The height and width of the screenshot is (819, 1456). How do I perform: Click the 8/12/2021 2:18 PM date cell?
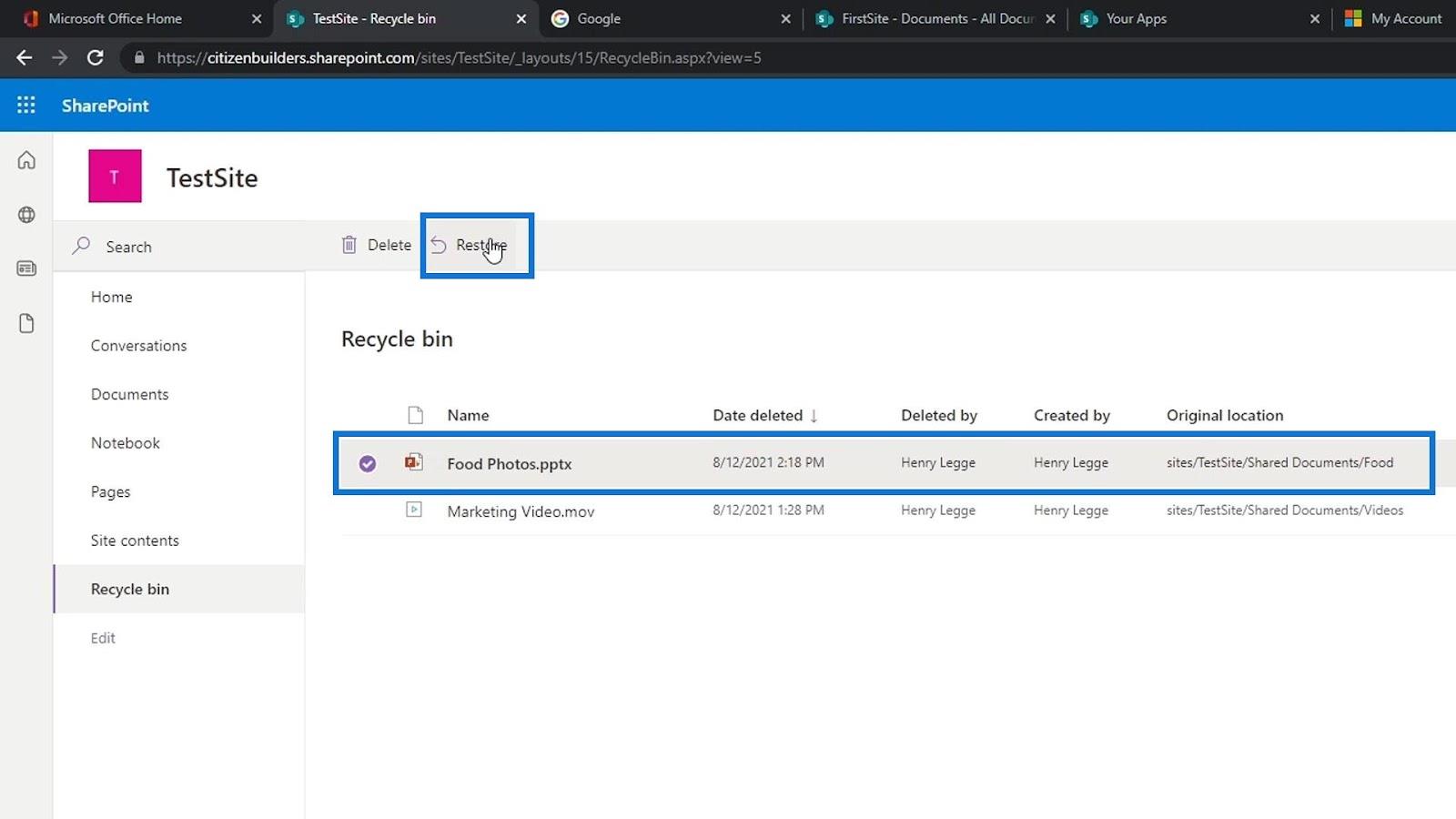(x=768, y=462)
